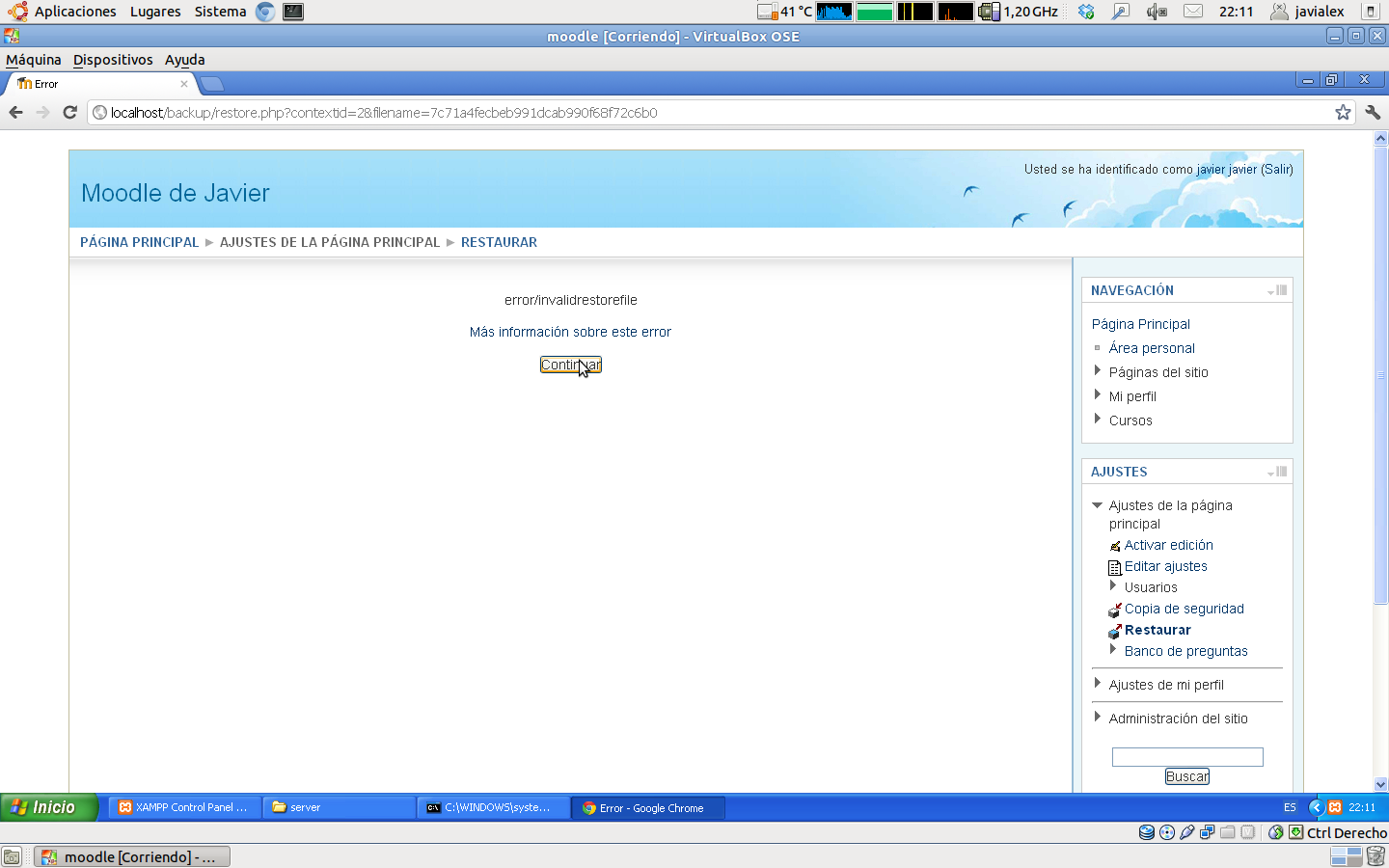This screenshot has height=868, width=1389.
Task: Open the mail envelope indicator
Action: (1193, 12)
